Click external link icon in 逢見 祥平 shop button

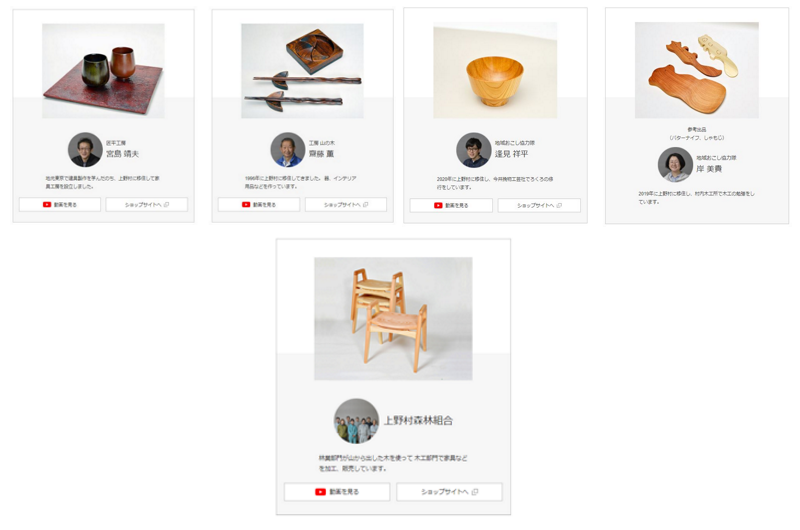pyautogui.click(x=559, y=206)
